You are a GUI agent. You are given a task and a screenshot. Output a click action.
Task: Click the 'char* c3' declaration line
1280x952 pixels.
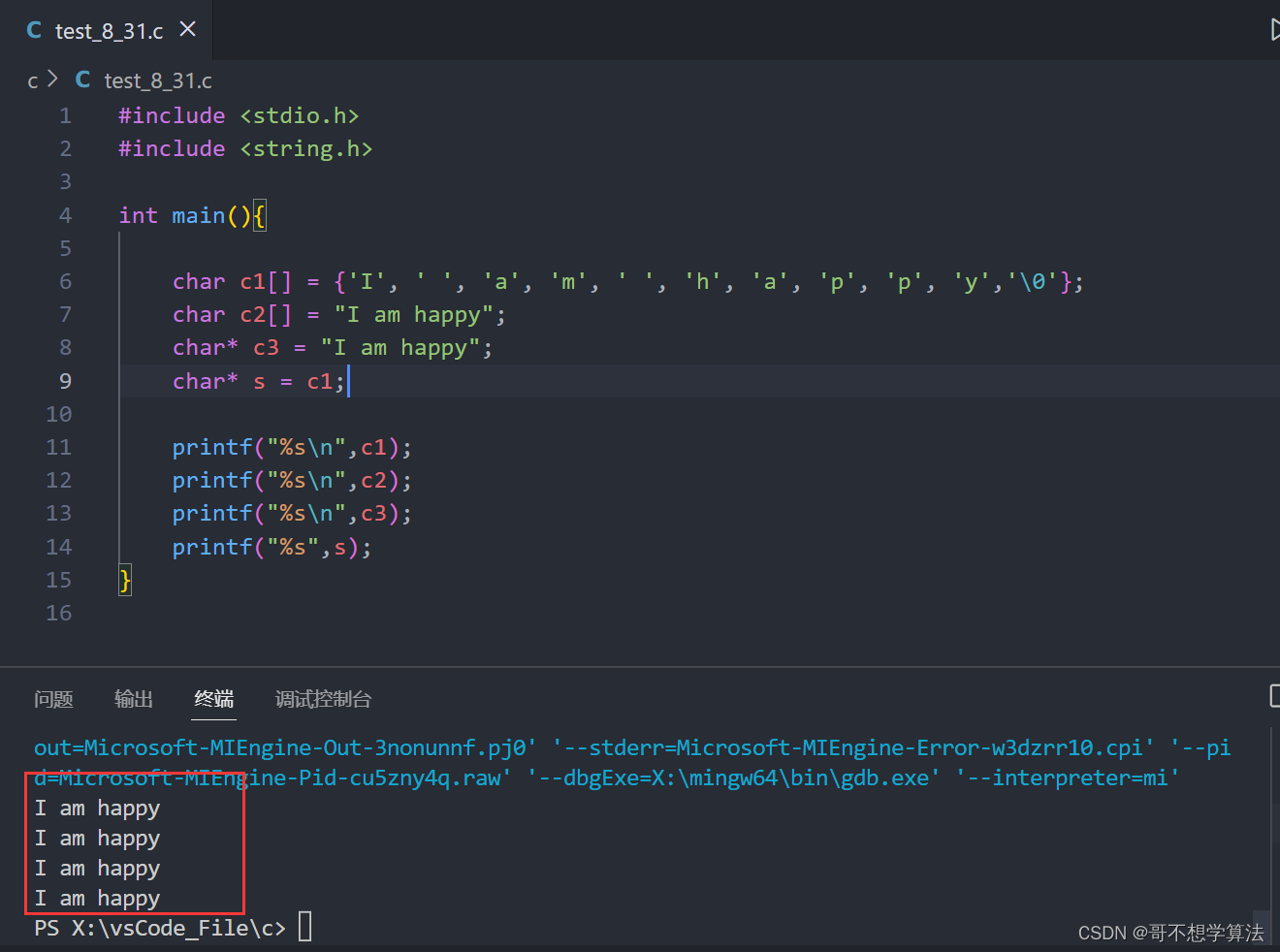[x=333, y=348]
